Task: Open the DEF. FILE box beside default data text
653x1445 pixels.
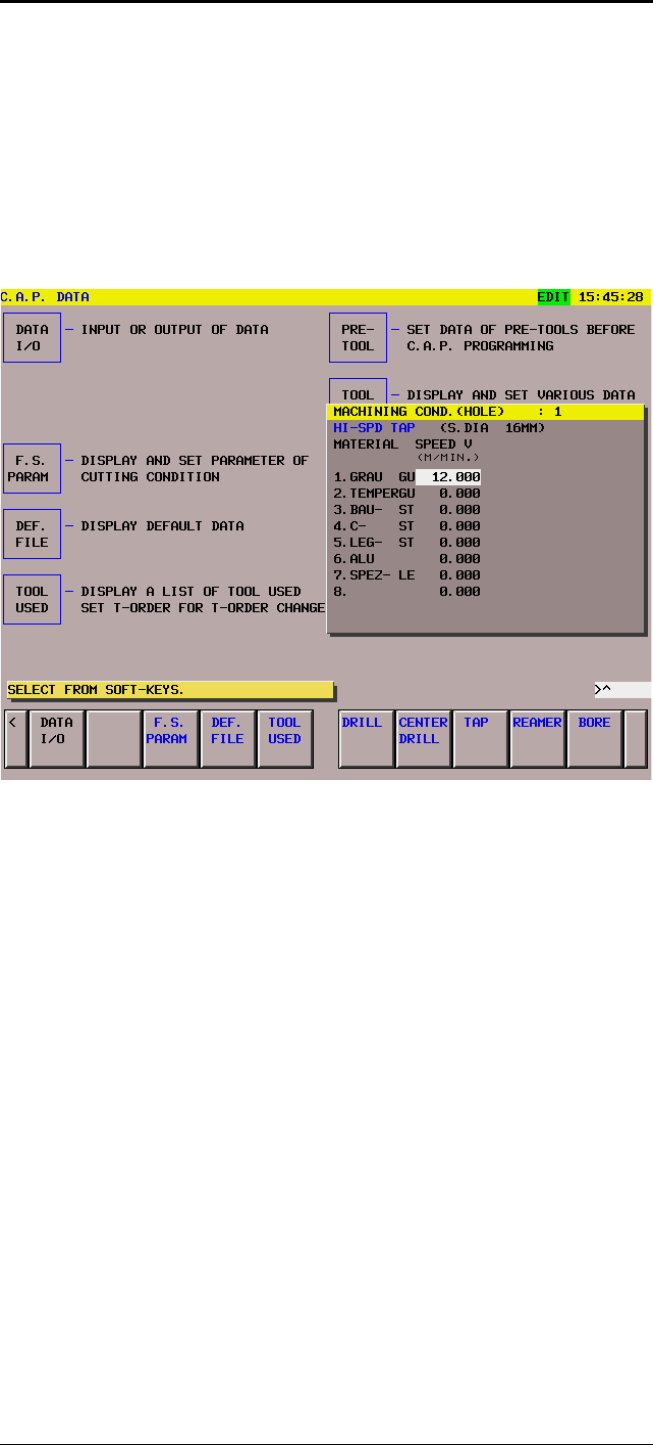Action: point(32,533)
